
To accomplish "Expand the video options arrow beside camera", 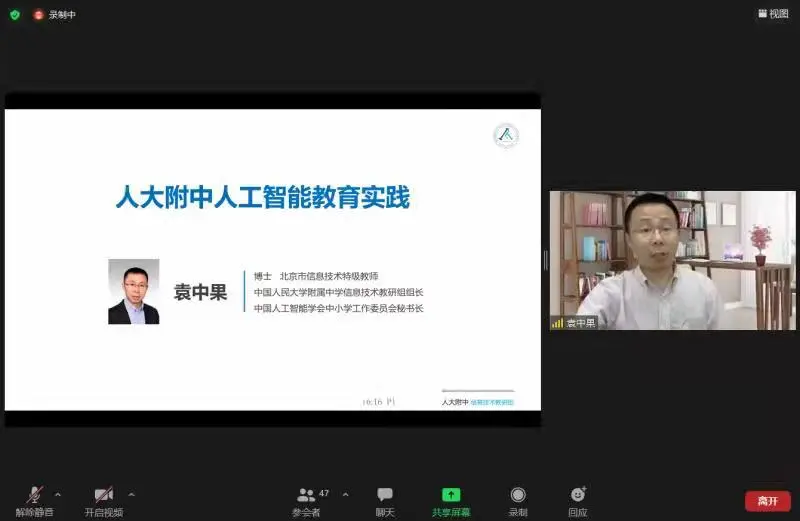I will pyautogui.click(x=131, y=494).
